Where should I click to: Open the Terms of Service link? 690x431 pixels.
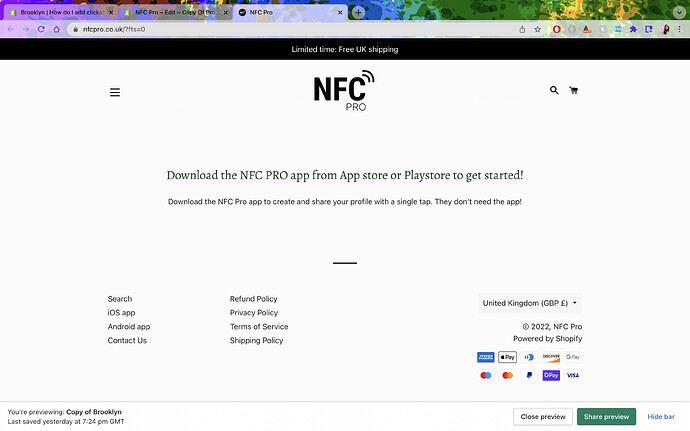click(259, 327)
